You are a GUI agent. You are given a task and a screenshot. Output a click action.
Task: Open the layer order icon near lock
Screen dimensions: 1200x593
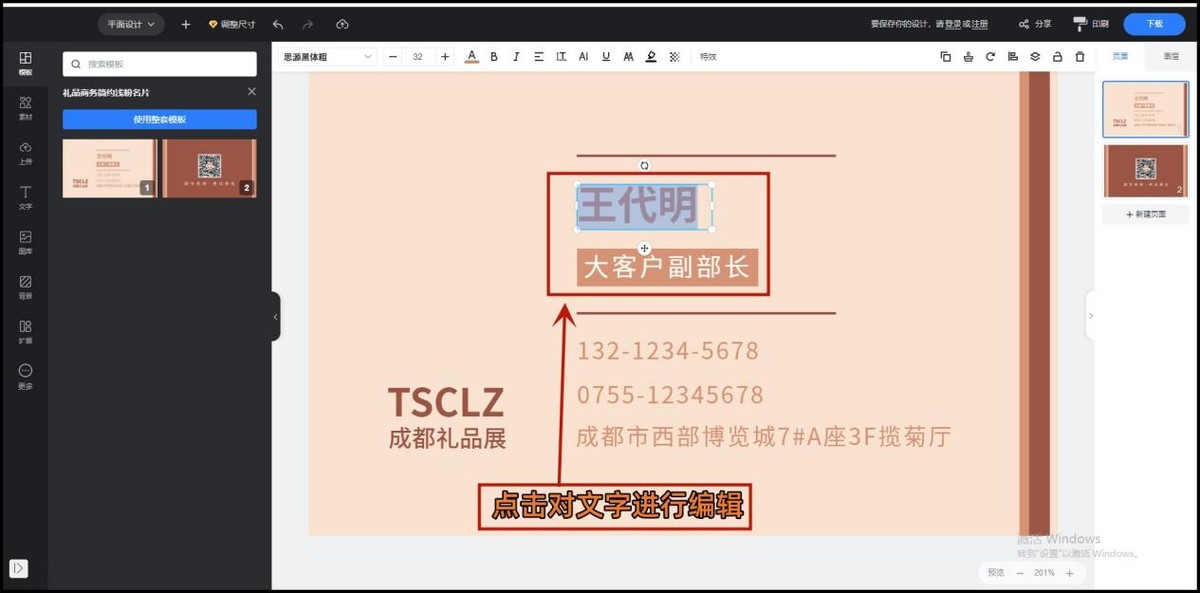(1035, 57)
